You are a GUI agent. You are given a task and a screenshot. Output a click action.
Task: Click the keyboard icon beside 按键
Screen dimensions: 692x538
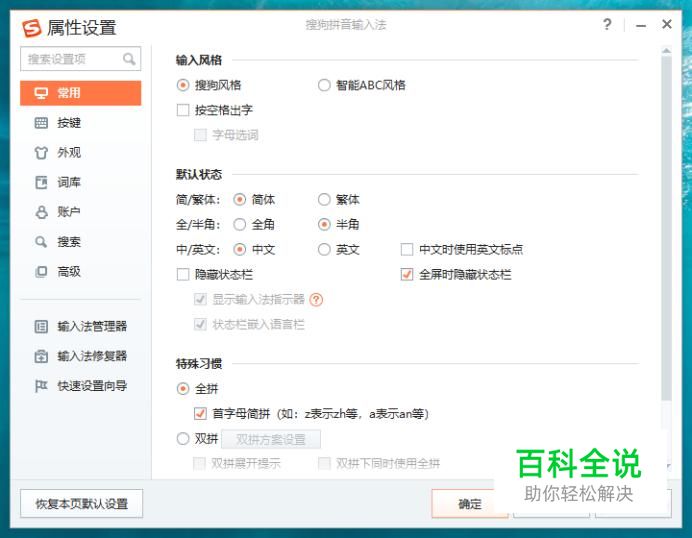41,123
